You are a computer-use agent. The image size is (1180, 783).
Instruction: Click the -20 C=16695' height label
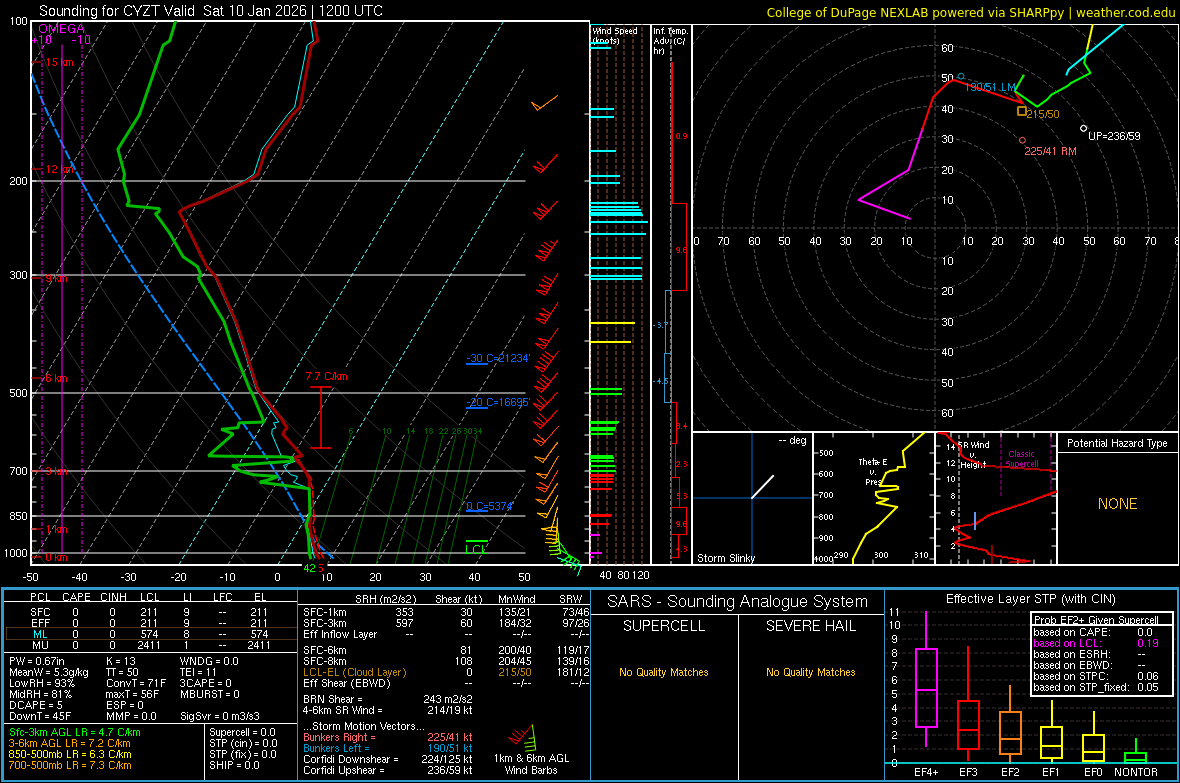tap(498, 402)
